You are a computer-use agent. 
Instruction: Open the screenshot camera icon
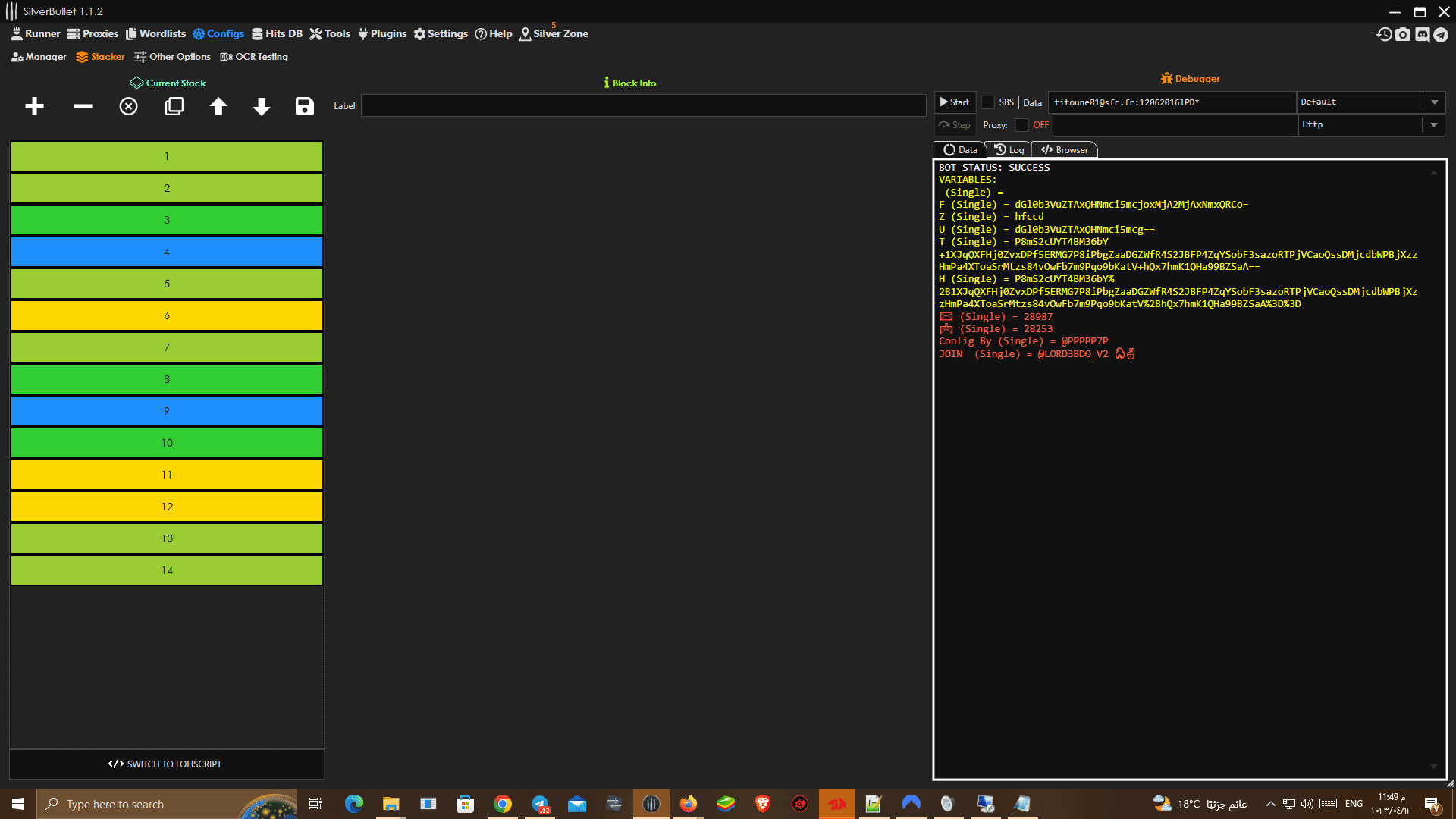1403,34
